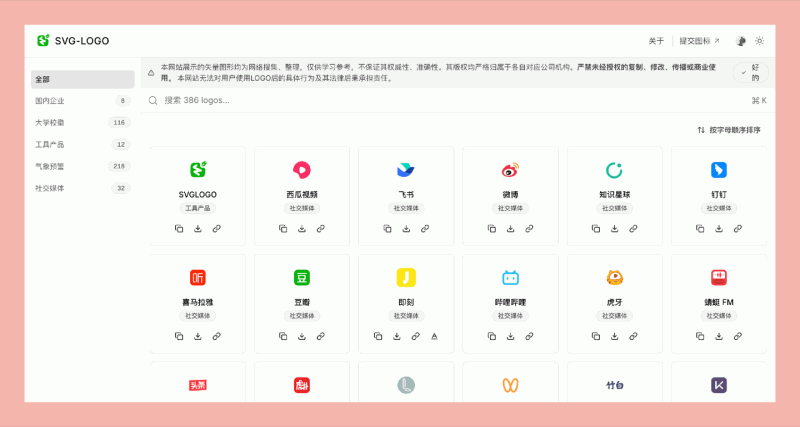
Task: Copy the 即刻 logo SVG
Action: pos(378,336)
